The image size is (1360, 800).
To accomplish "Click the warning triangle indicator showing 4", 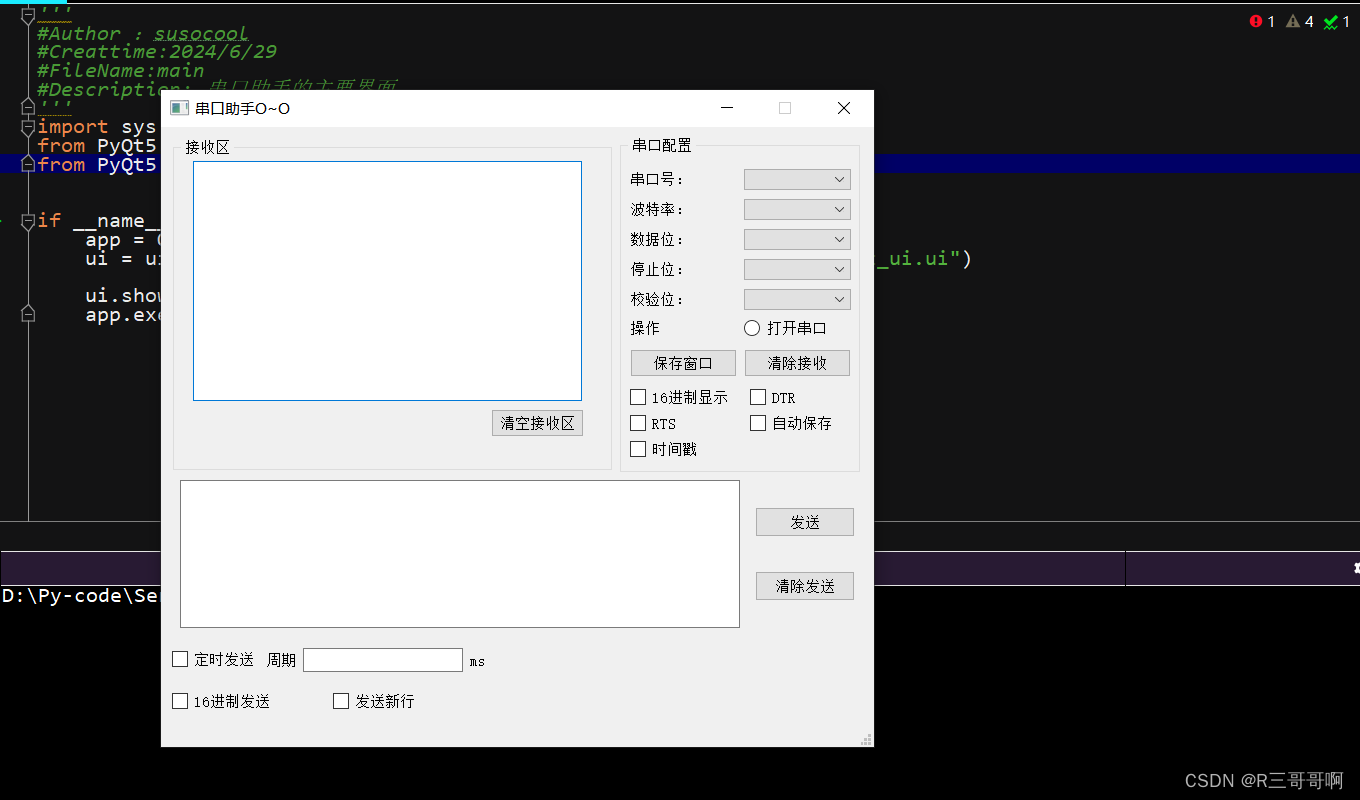I will click(1292, 21).
